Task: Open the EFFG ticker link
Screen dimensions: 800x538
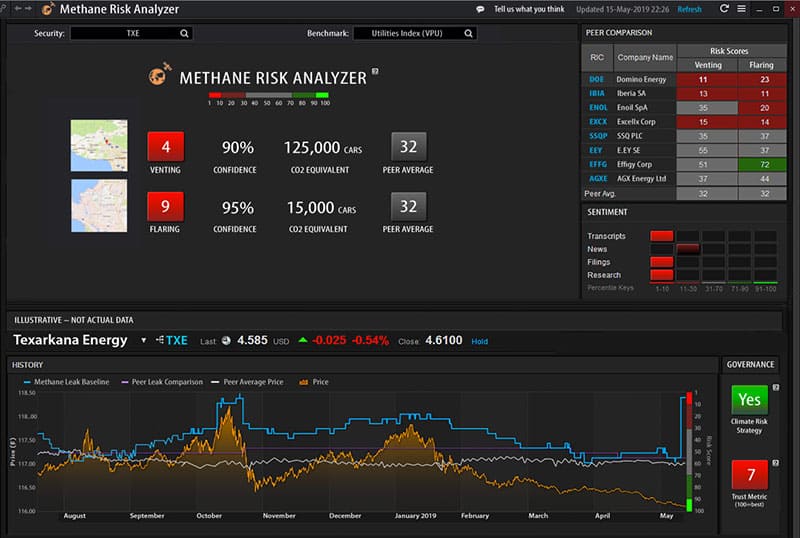Action: click(x=598, y=164)
